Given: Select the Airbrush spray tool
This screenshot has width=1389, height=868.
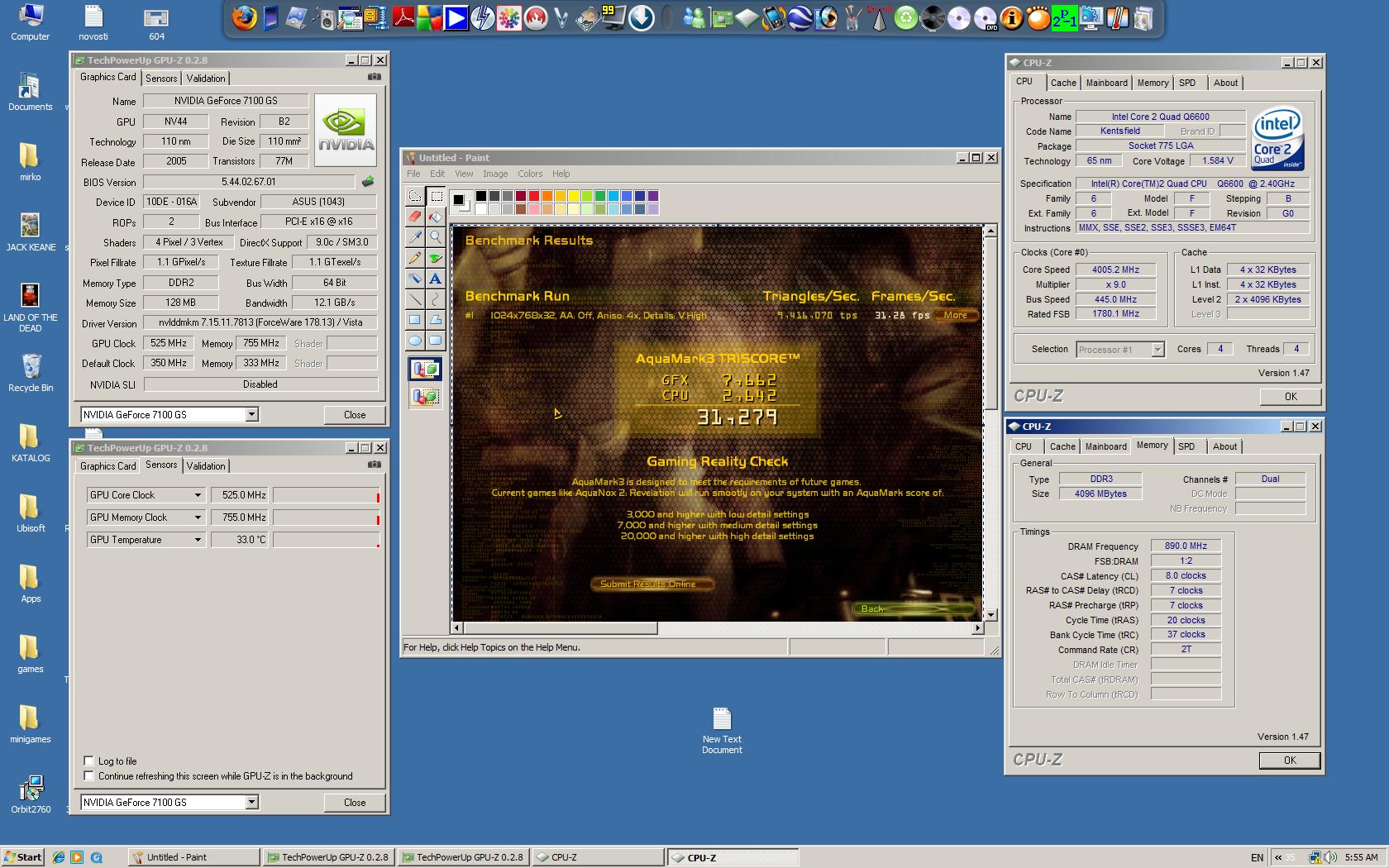Looking at the screenshot, I should pyautogui.click(x=415, y=279).
